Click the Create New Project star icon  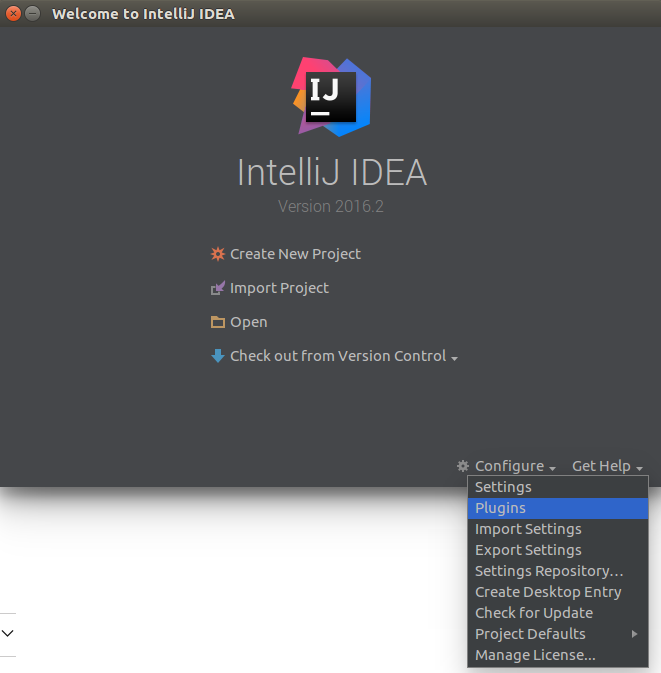[x=218, y=254]
